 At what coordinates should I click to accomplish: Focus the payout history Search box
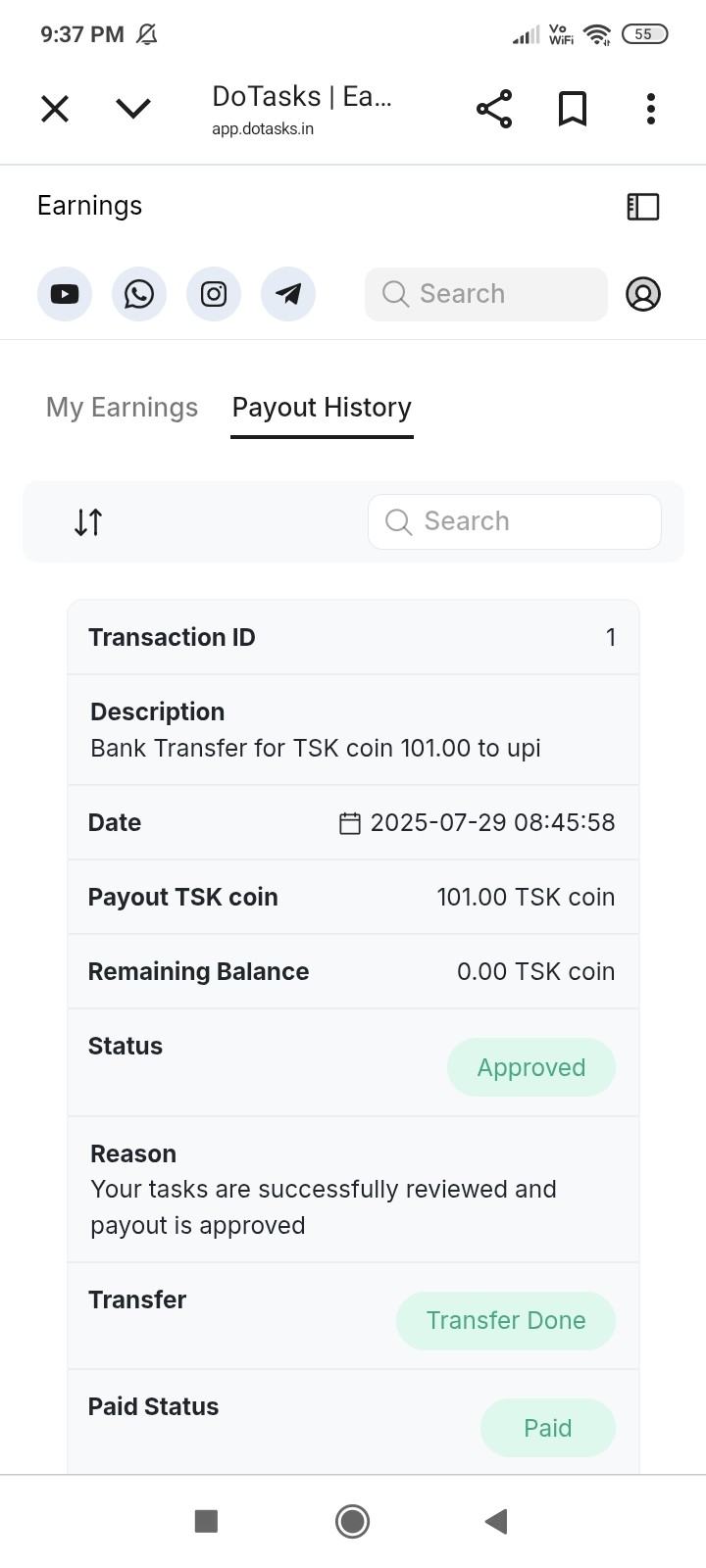coord(515,521)
